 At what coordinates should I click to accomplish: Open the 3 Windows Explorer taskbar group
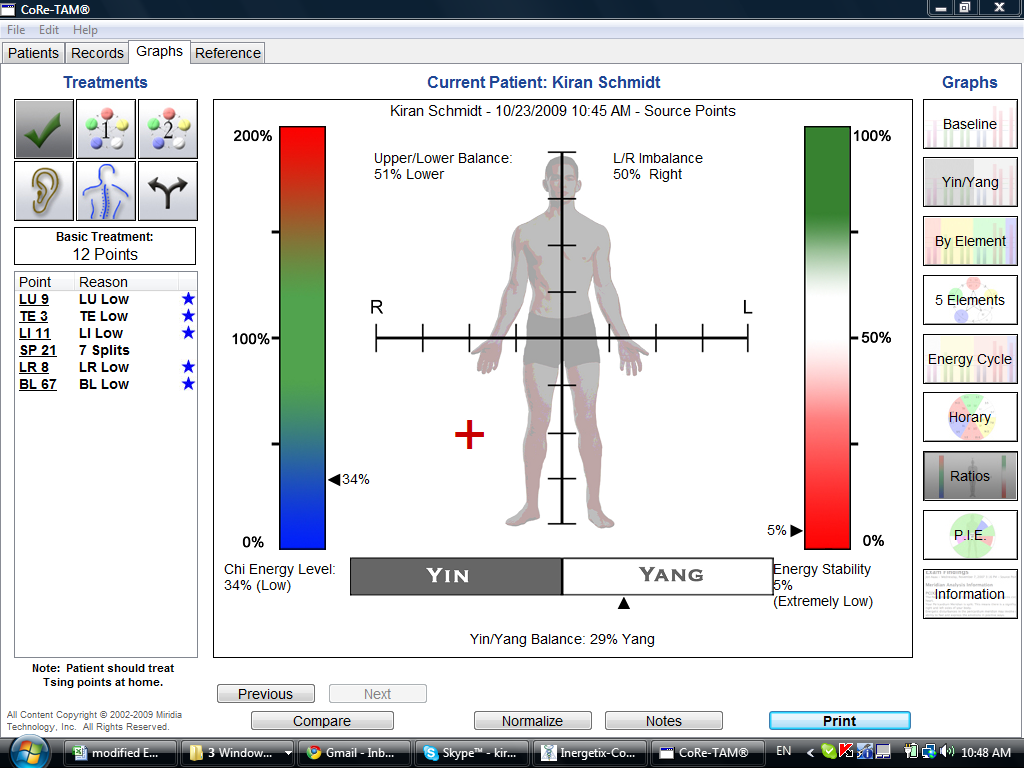pyautogui.click(x=238, y=752)
